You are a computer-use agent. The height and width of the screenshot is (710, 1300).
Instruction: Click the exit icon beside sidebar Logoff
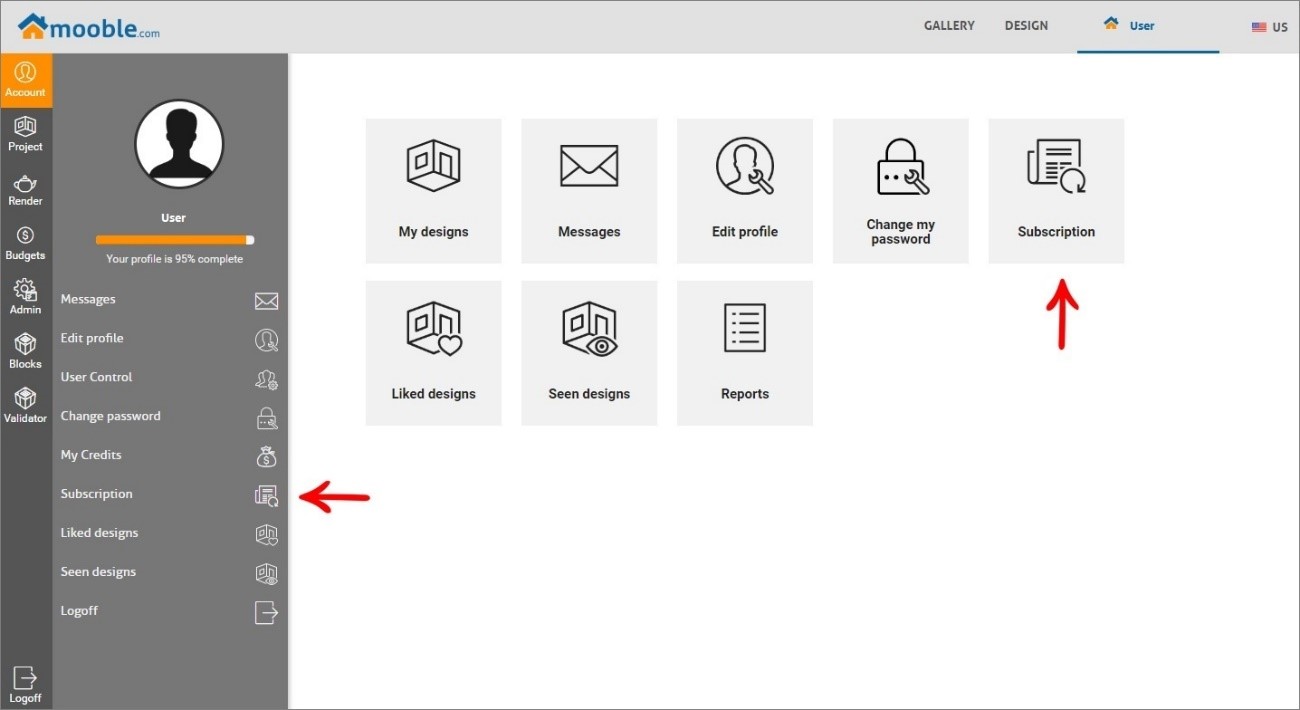pyautogui.click(x=266, y=612)
